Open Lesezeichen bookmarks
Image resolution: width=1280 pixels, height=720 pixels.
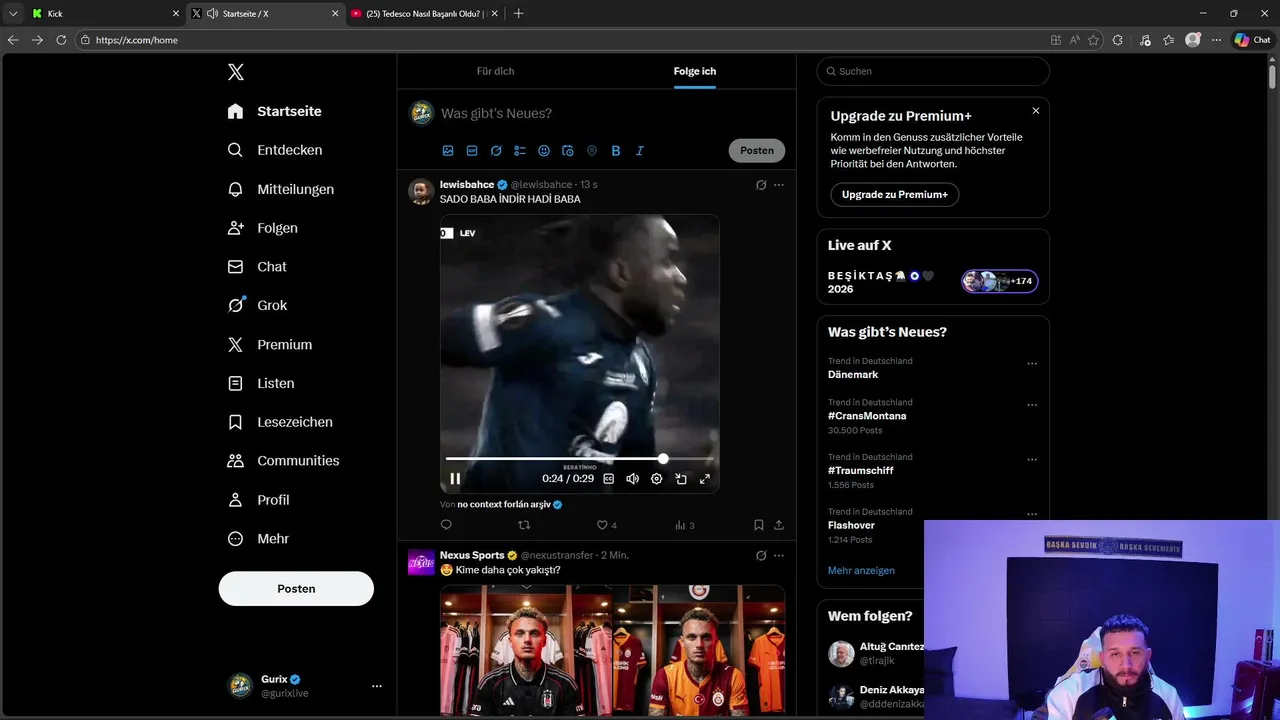point(280,422)
